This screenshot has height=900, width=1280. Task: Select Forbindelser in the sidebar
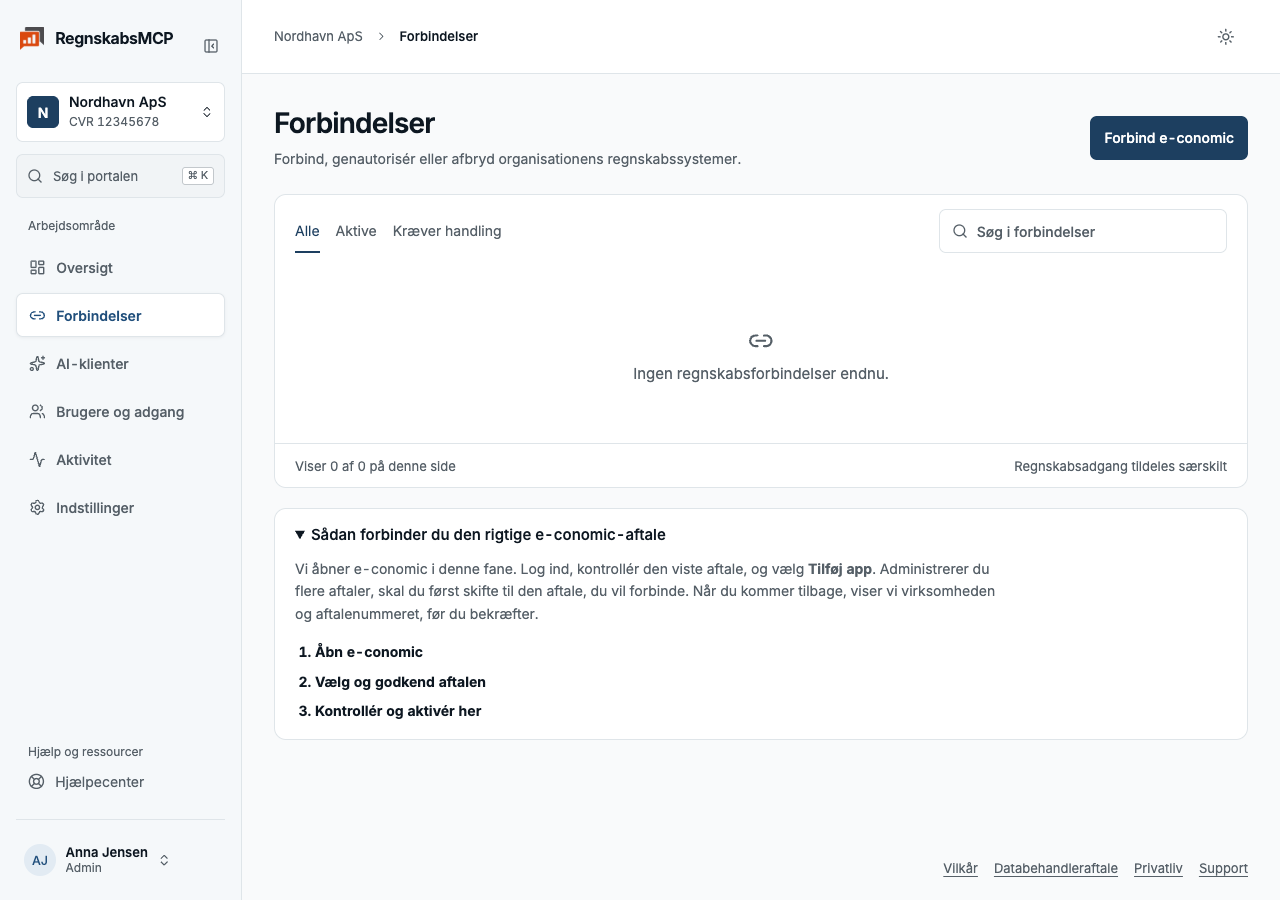point(120,316)
